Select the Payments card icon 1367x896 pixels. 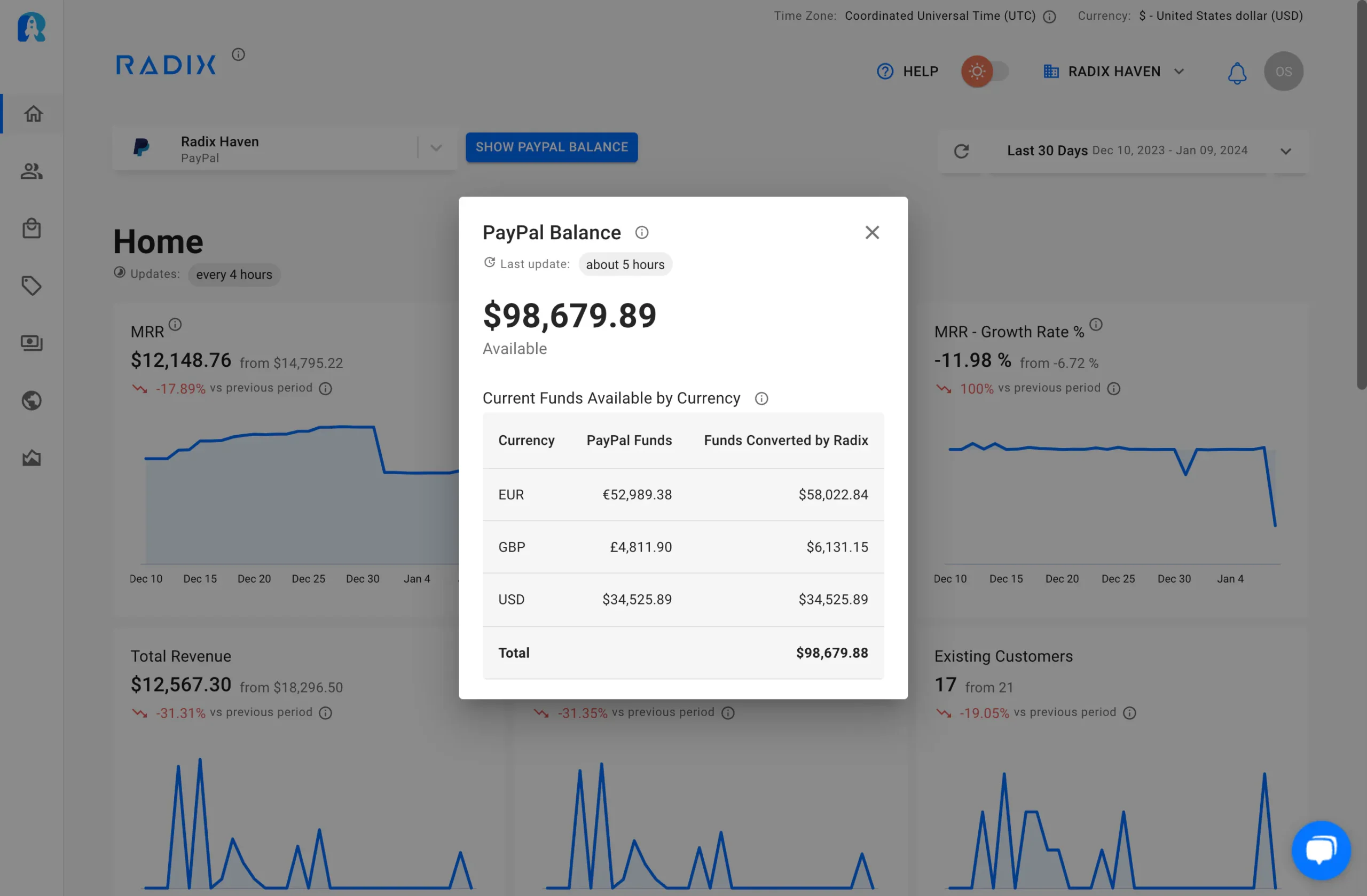pyautogui.click(x=32, y=343)
